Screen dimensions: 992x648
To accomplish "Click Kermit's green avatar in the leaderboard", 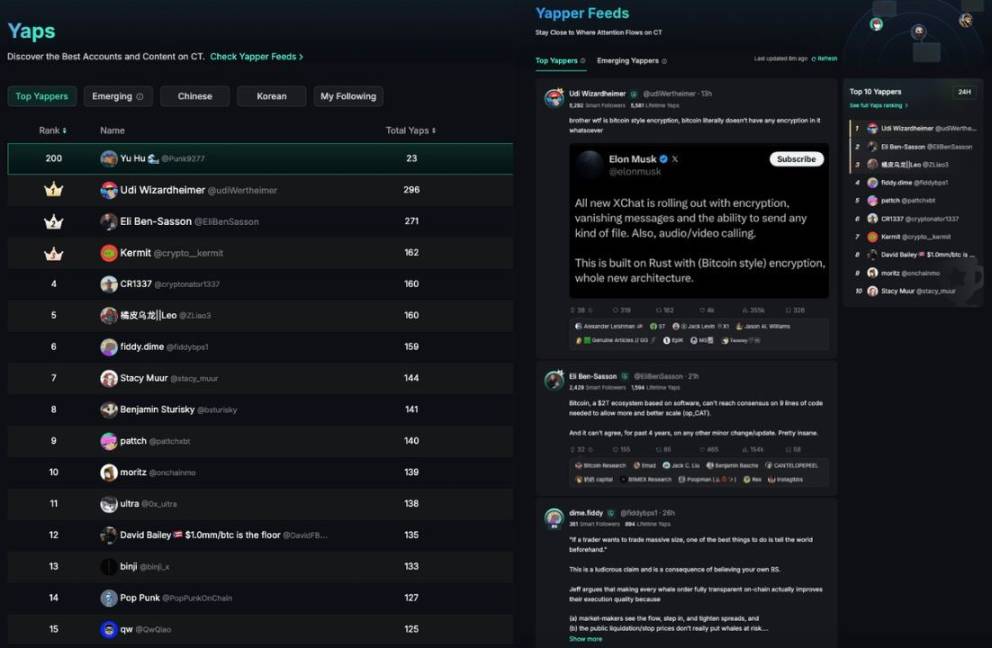I will tap(109, 253).
